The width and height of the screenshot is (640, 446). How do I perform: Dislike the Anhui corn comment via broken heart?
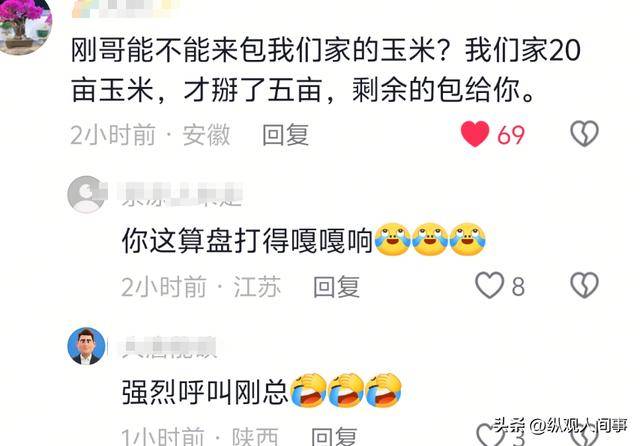click(x=584, y=134)
